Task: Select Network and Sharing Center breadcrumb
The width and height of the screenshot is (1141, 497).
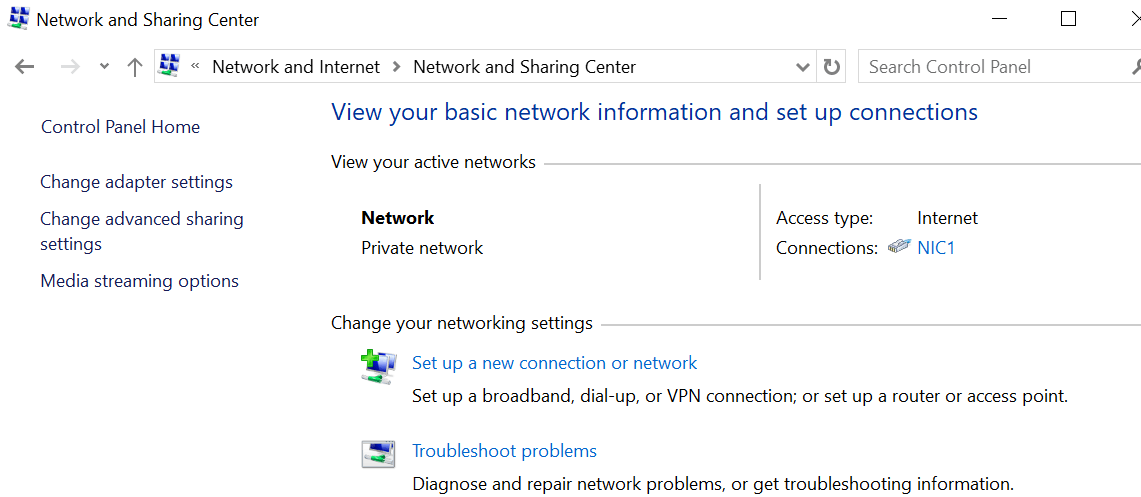Action: pyautogui.click(x=524, y=67)
